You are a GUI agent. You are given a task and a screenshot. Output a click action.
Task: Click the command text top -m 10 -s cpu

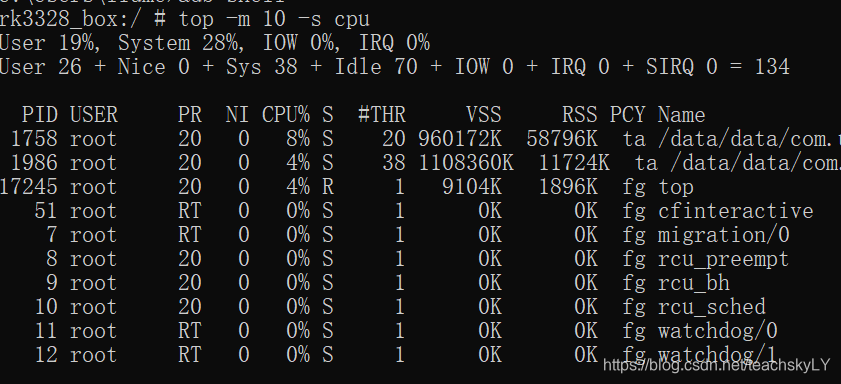click(275, 20)
